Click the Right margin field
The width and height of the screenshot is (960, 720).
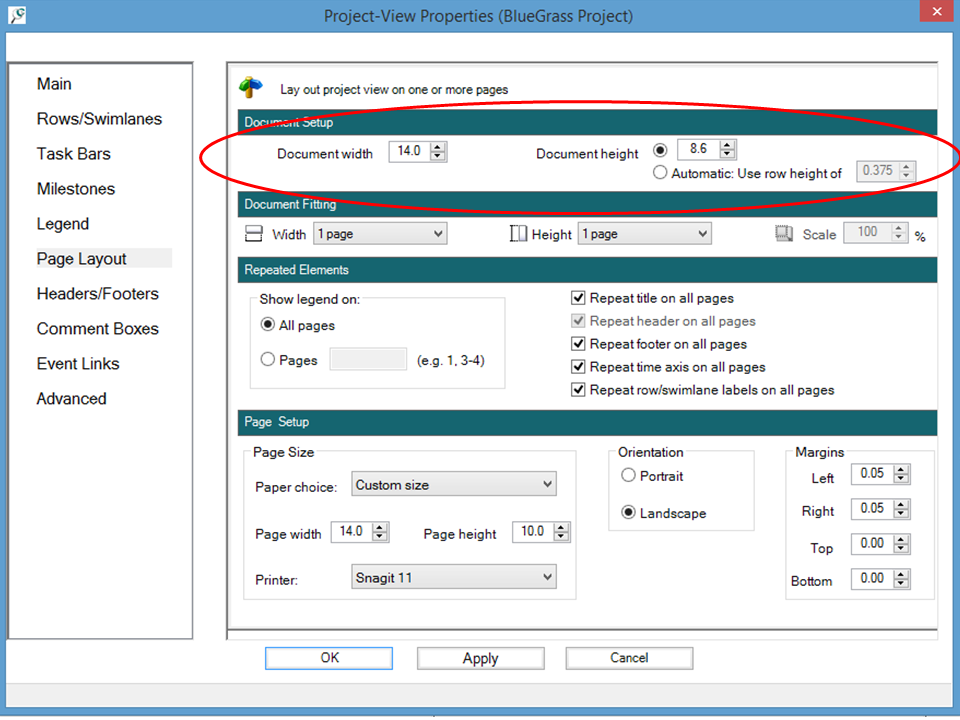[872, 509]
